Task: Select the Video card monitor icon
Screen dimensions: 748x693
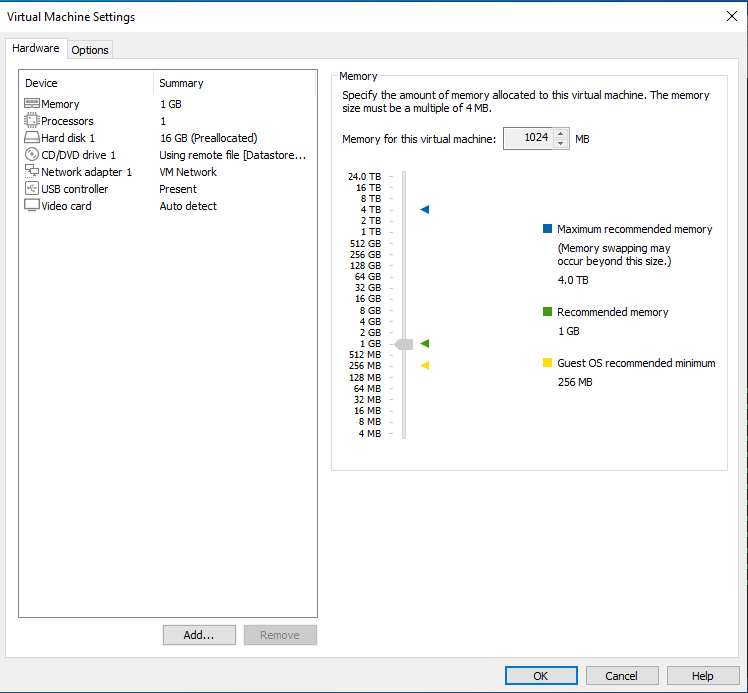Action: click(x=31, y=206)
